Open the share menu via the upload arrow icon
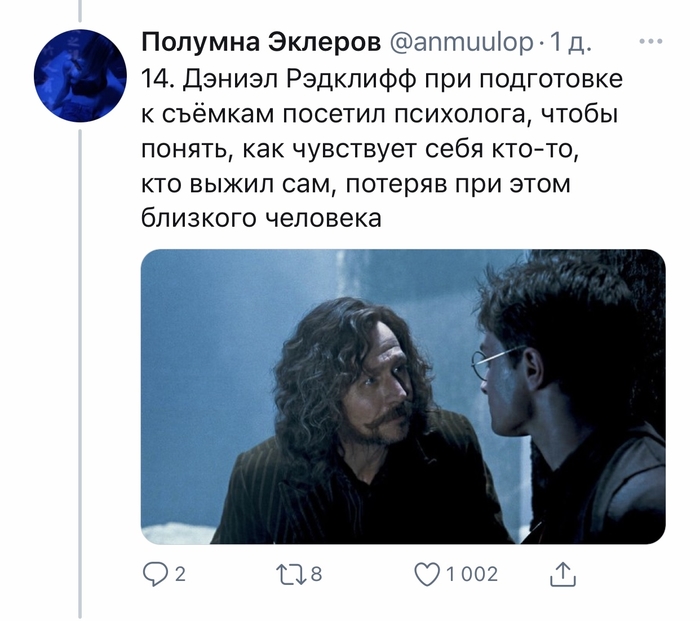Screen dimensions: 700x621 [563, 574]
